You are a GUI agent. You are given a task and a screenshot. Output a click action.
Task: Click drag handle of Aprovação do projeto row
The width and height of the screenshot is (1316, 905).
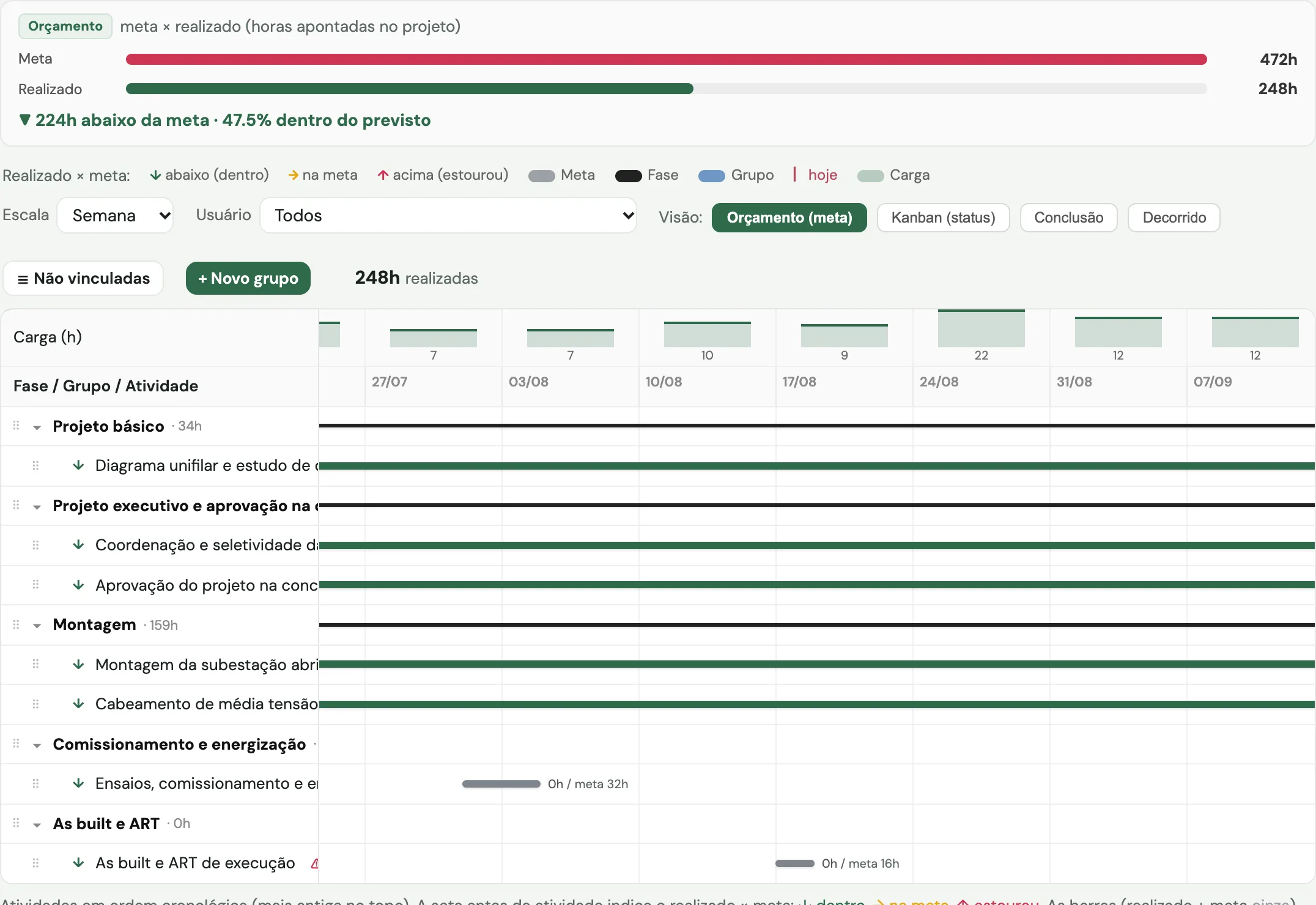pyautogui.click(x=35, y=585)
